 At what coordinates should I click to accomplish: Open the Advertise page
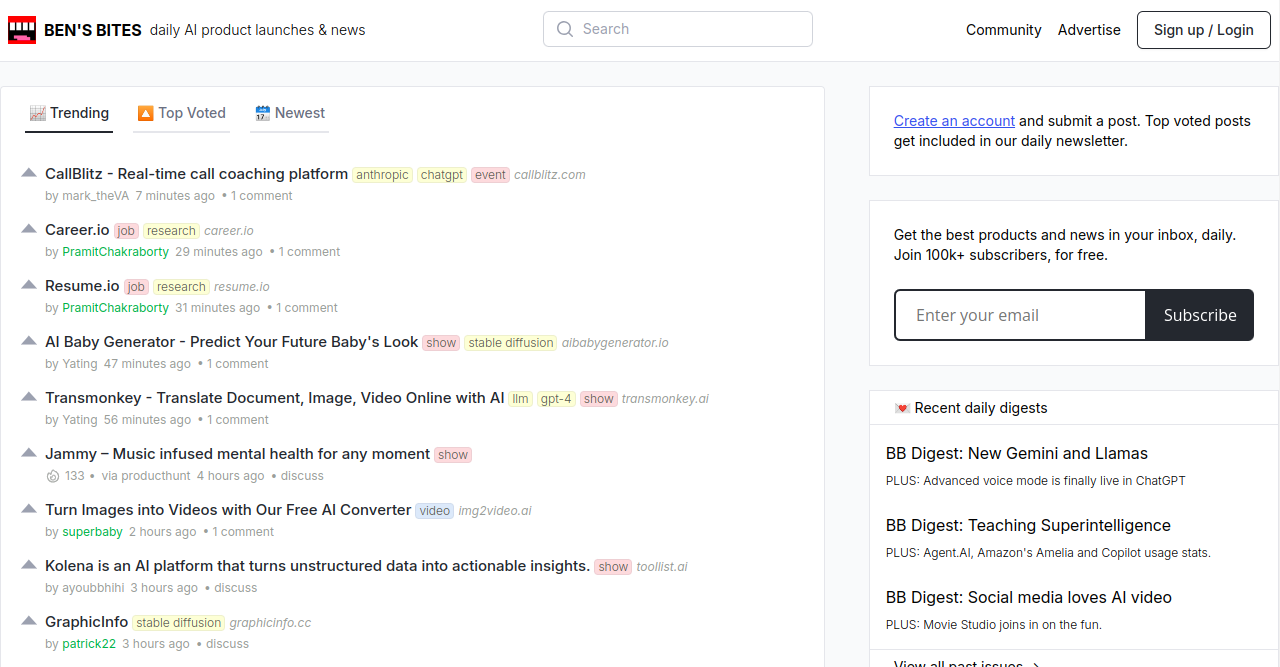[x=1089, y=30]
